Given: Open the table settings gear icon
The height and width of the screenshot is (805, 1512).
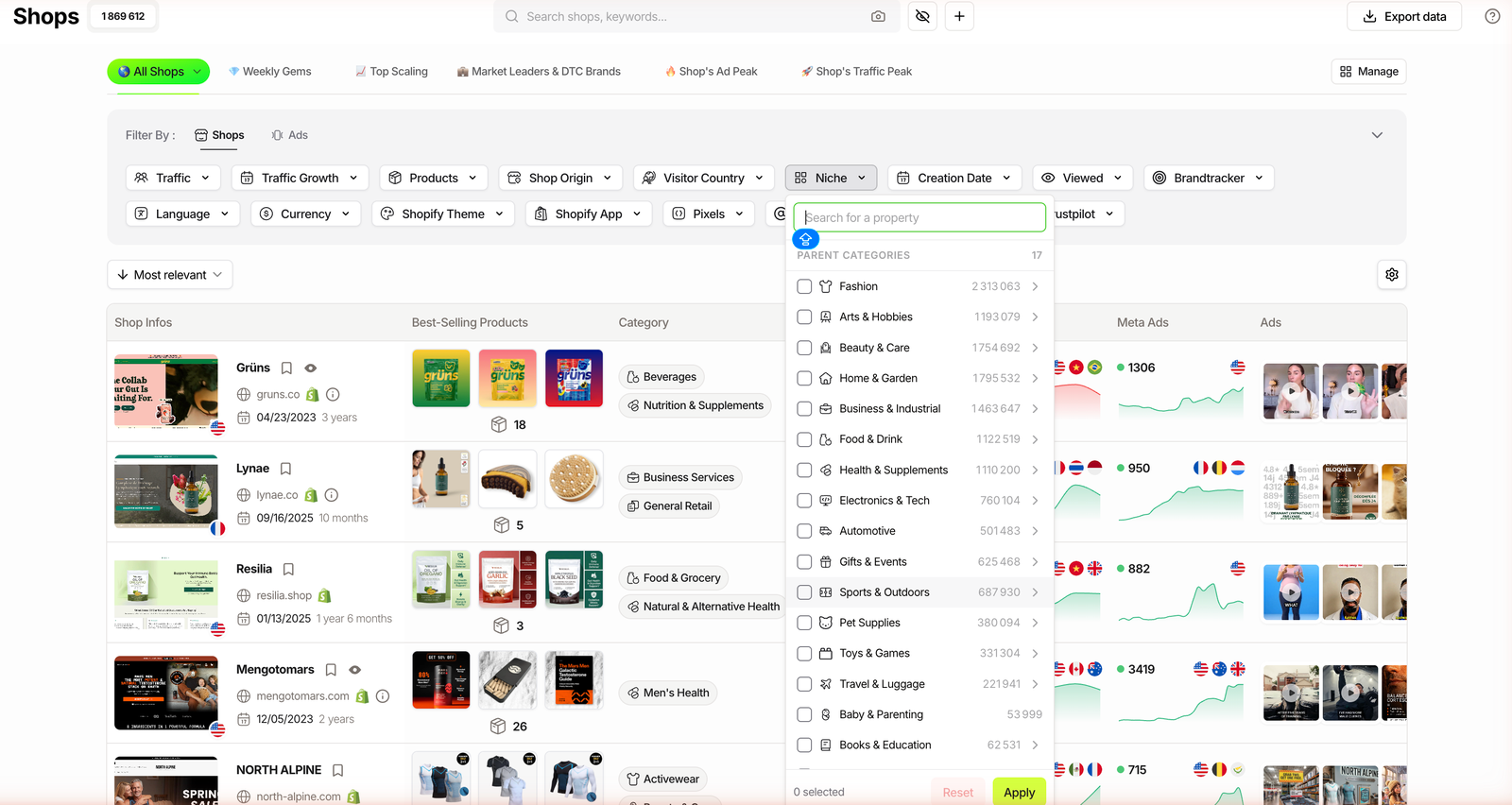Looking at the screenshot, I should 1392,275.
